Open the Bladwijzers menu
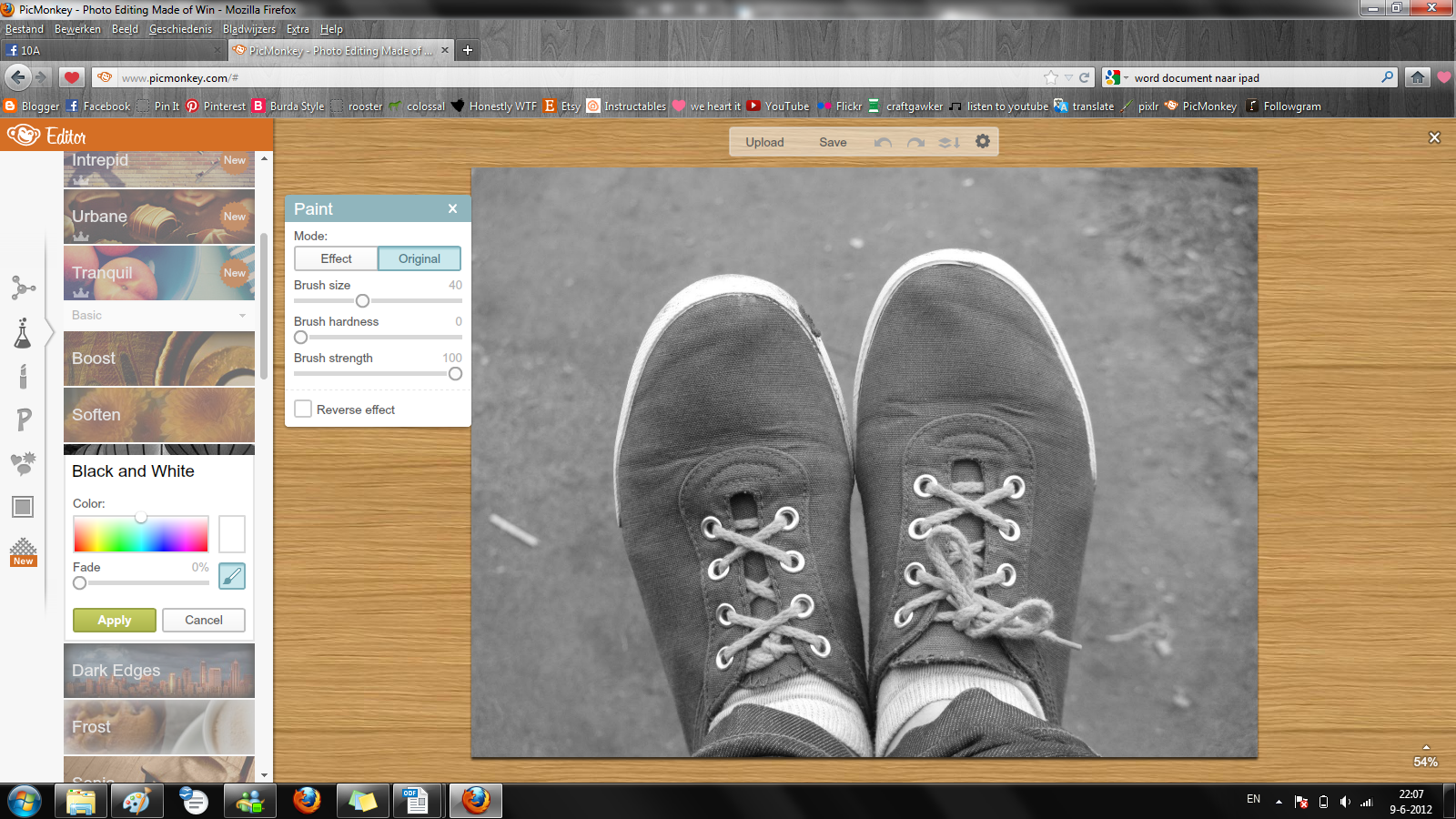This screenshot has width=1456, height=819. pyautogui.click(x=248, y=29)
